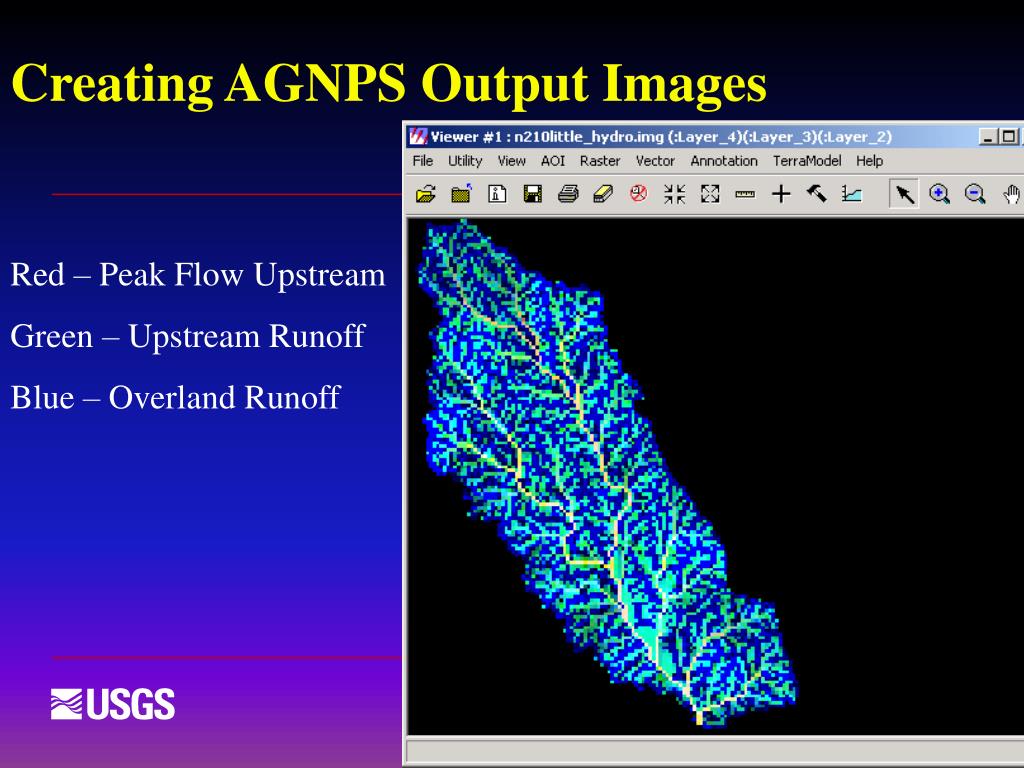Open the View menu

tap(511, 161)
